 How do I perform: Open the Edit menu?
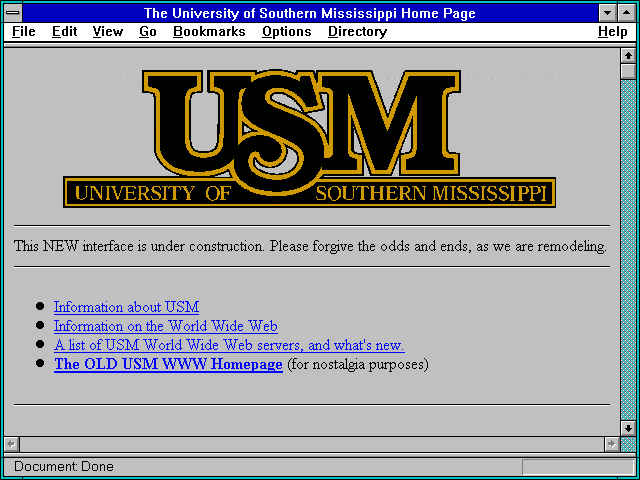click(64, 32)
